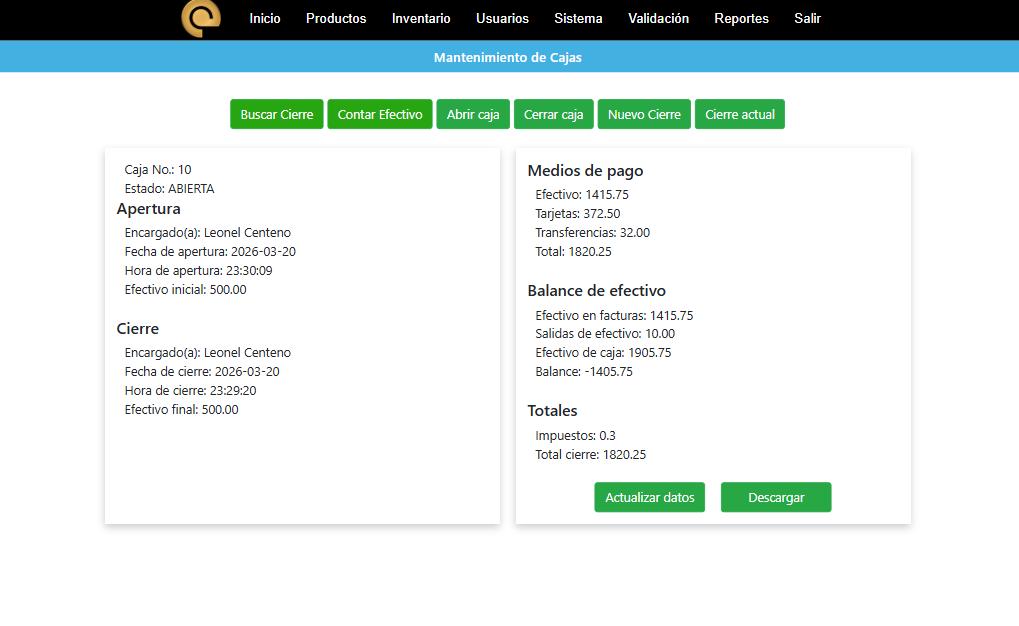
Task: Click Fecha de apertura: 2026-03-20
Action: click(x=210, y=252)
